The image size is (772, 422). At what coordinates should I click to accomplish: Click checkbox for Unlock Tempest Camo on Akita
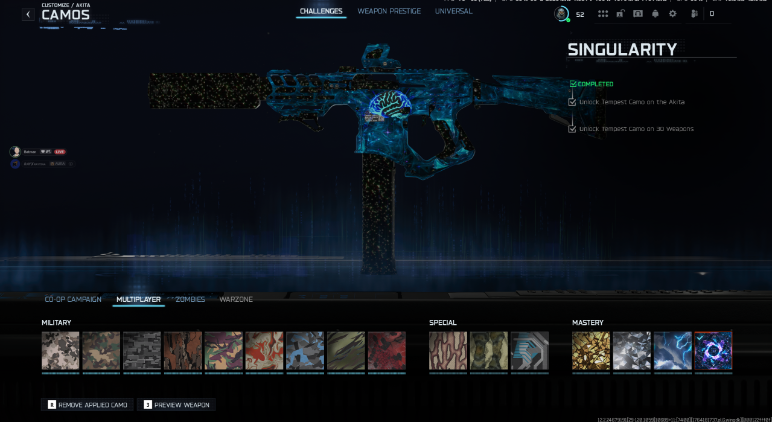(x=572, y=102)
